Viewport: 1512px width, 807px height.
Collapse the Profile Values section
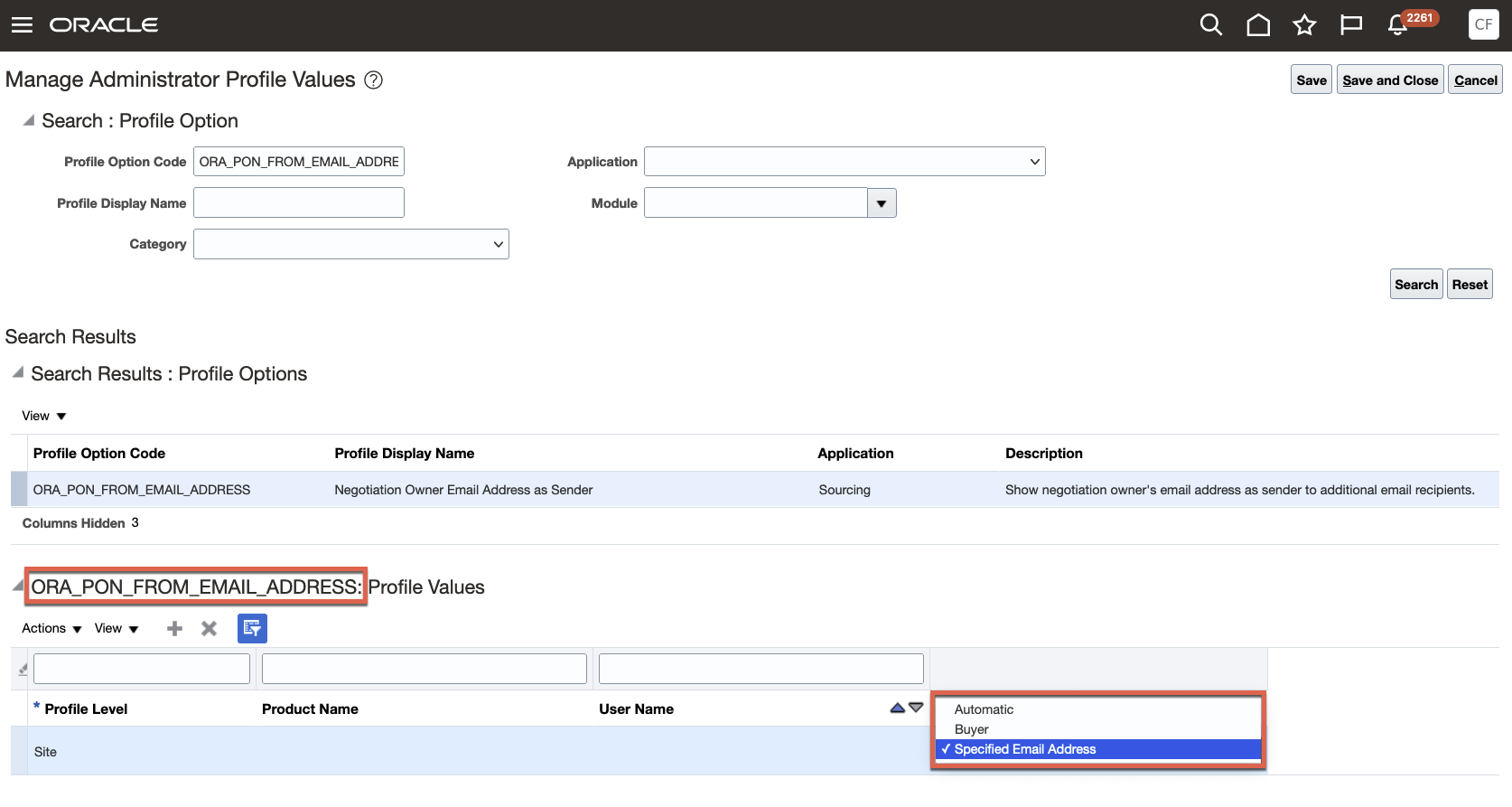click(x=18, y=586)
